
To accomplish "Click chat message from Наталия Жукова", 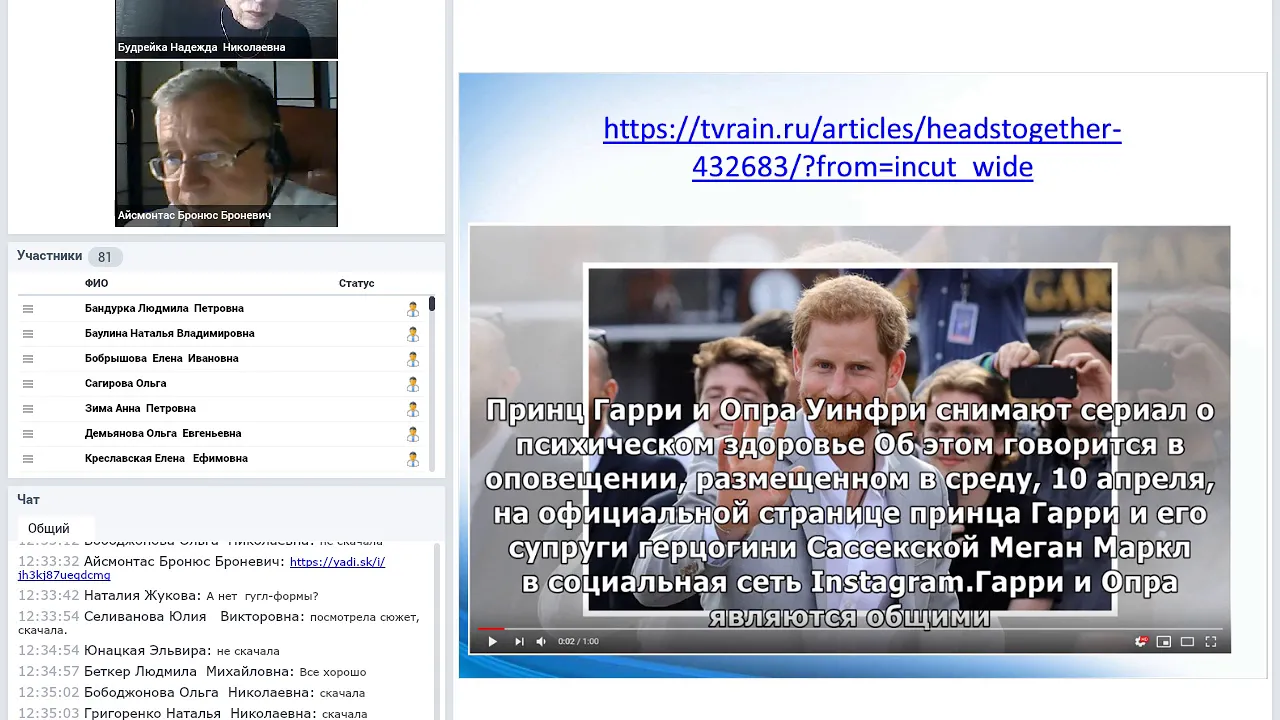I will [168, 596].
